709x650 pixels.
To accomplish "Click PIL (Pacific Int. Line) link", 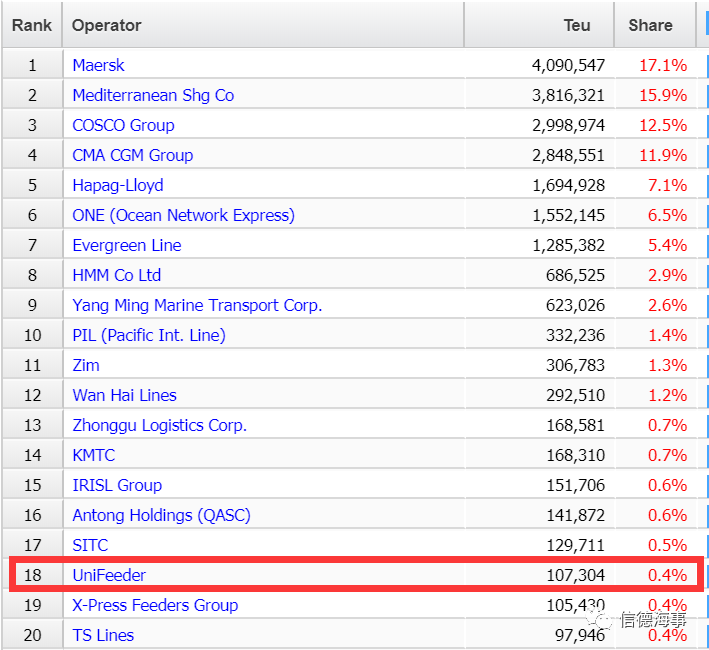I will coord(149,335).
